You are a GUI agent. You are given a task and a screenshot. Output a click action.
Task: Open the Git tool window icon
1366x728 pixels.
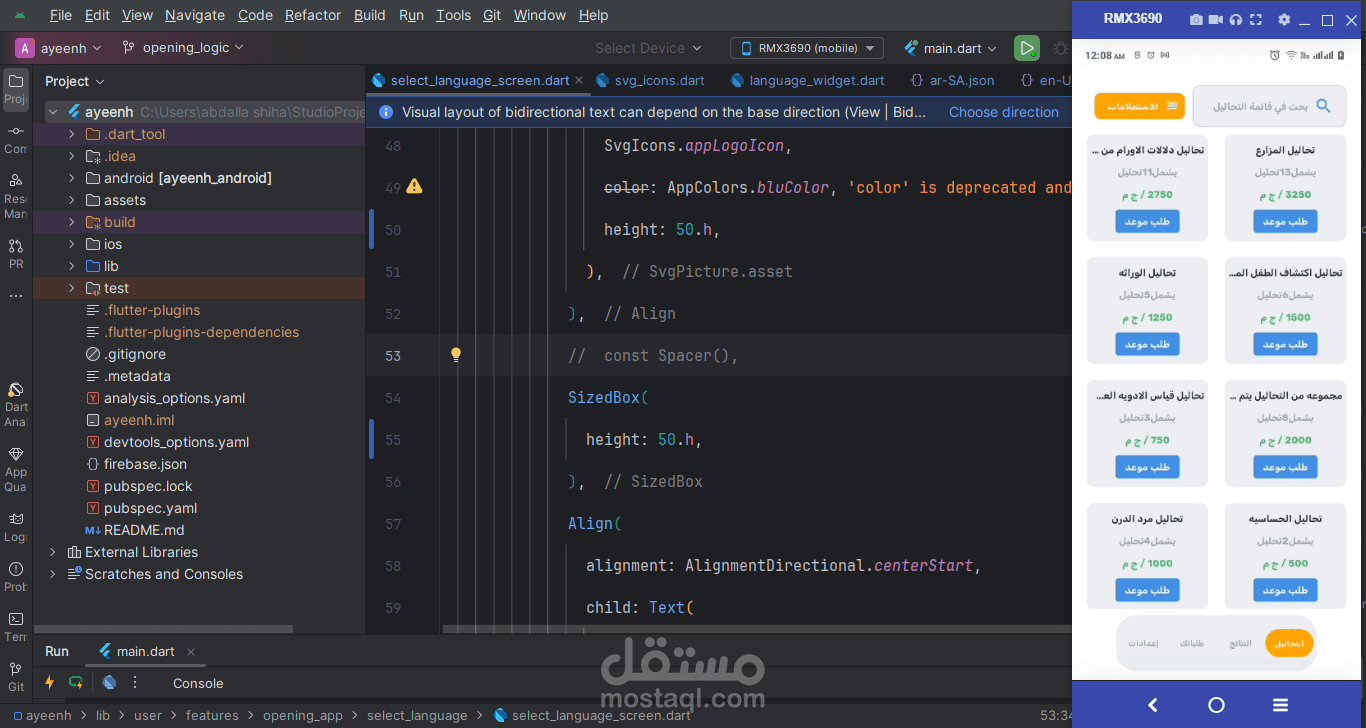click(16, 669)
